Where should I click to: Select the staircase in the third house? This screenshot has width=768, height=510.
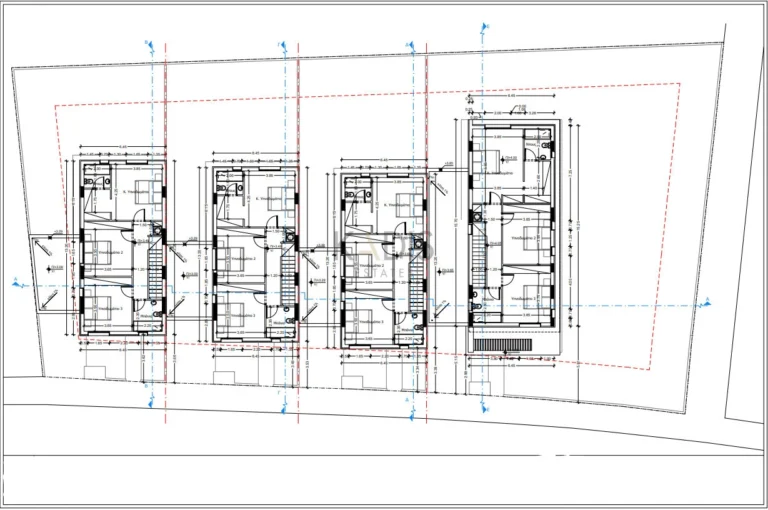(416, 286)
